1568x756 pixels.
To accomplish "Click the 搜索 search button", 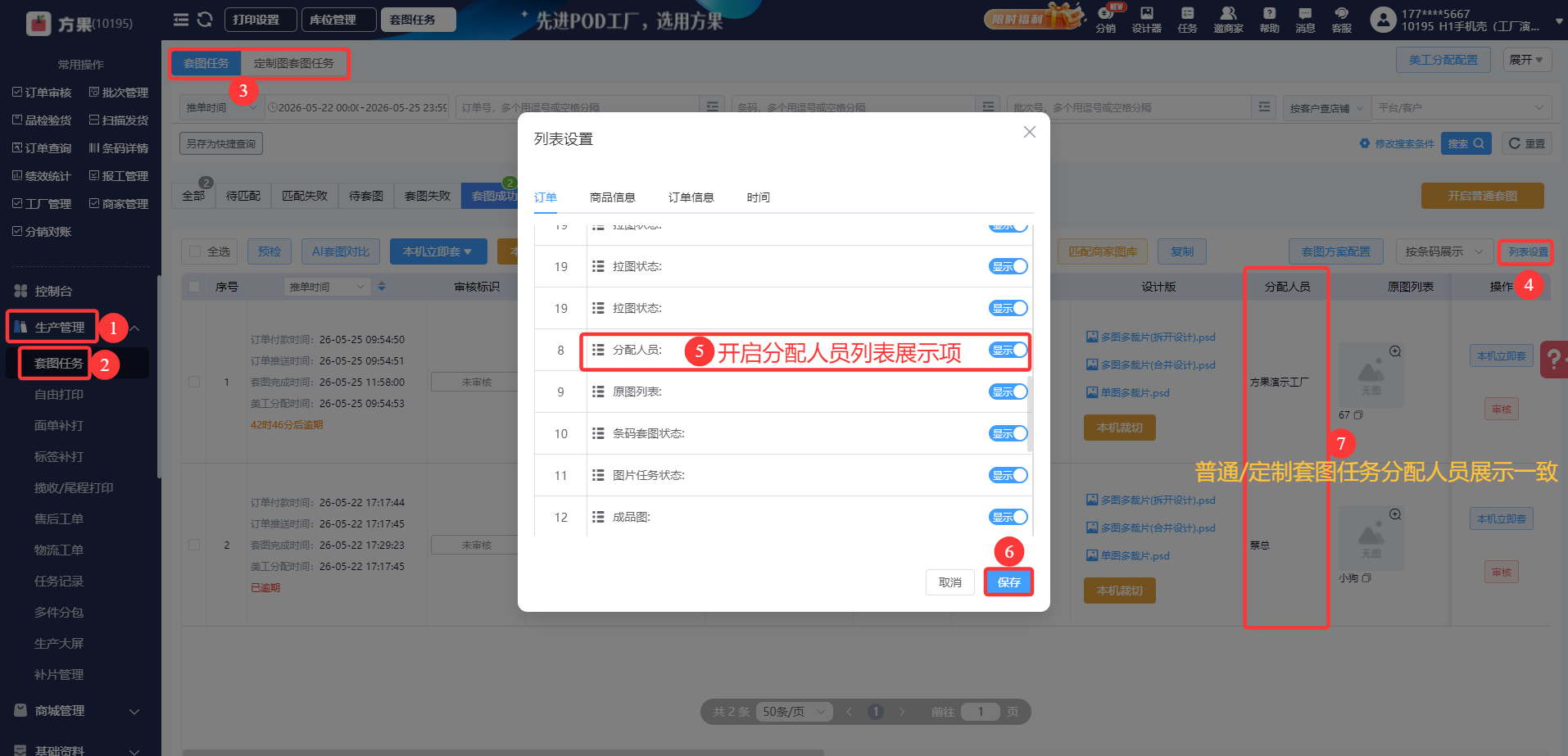I will click(x=1466, y=143).
